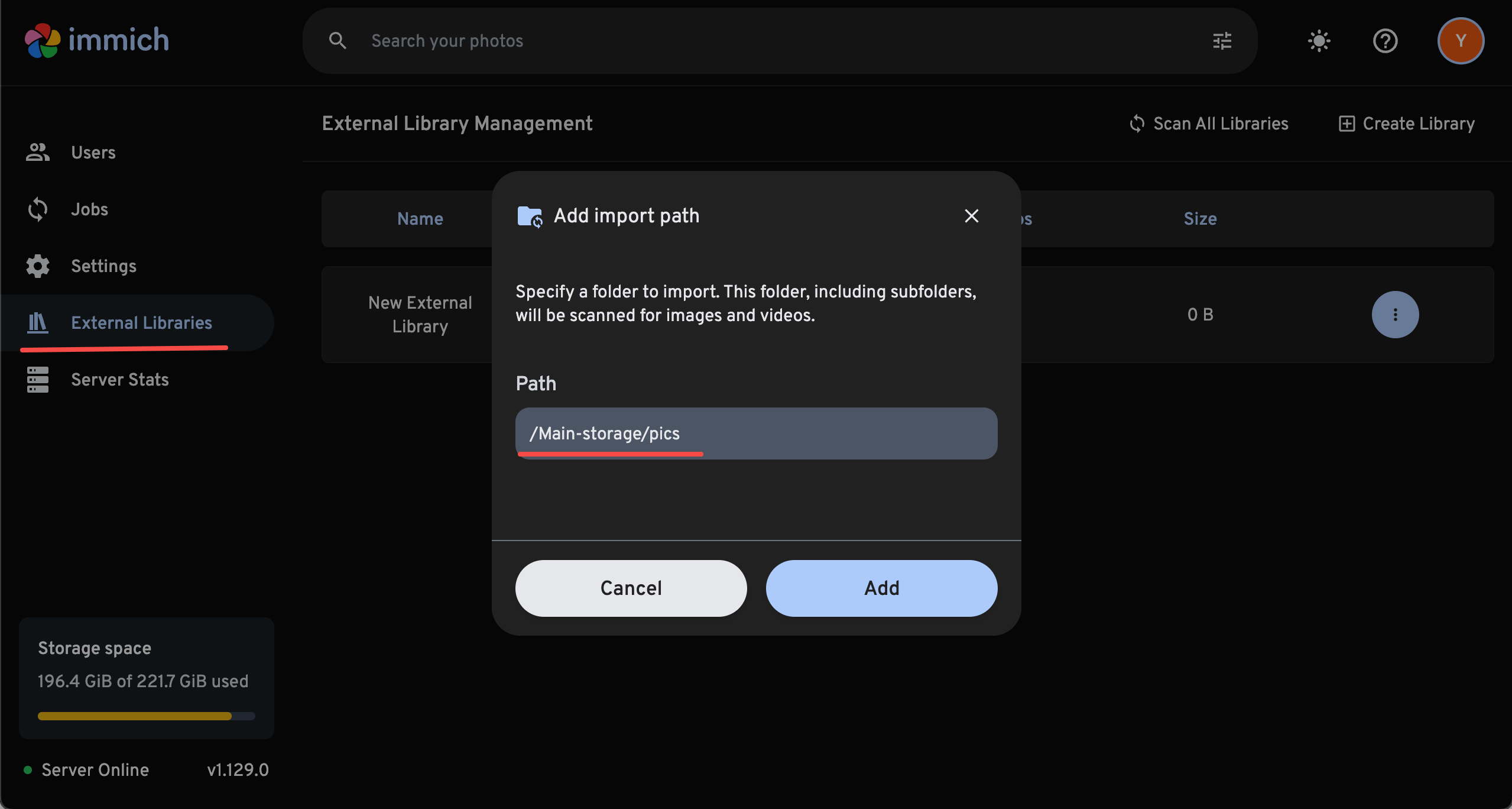The height and width of the screenshot is (809, 1512).
Task: Click the storage space usage bar
Action: [146, 716]
